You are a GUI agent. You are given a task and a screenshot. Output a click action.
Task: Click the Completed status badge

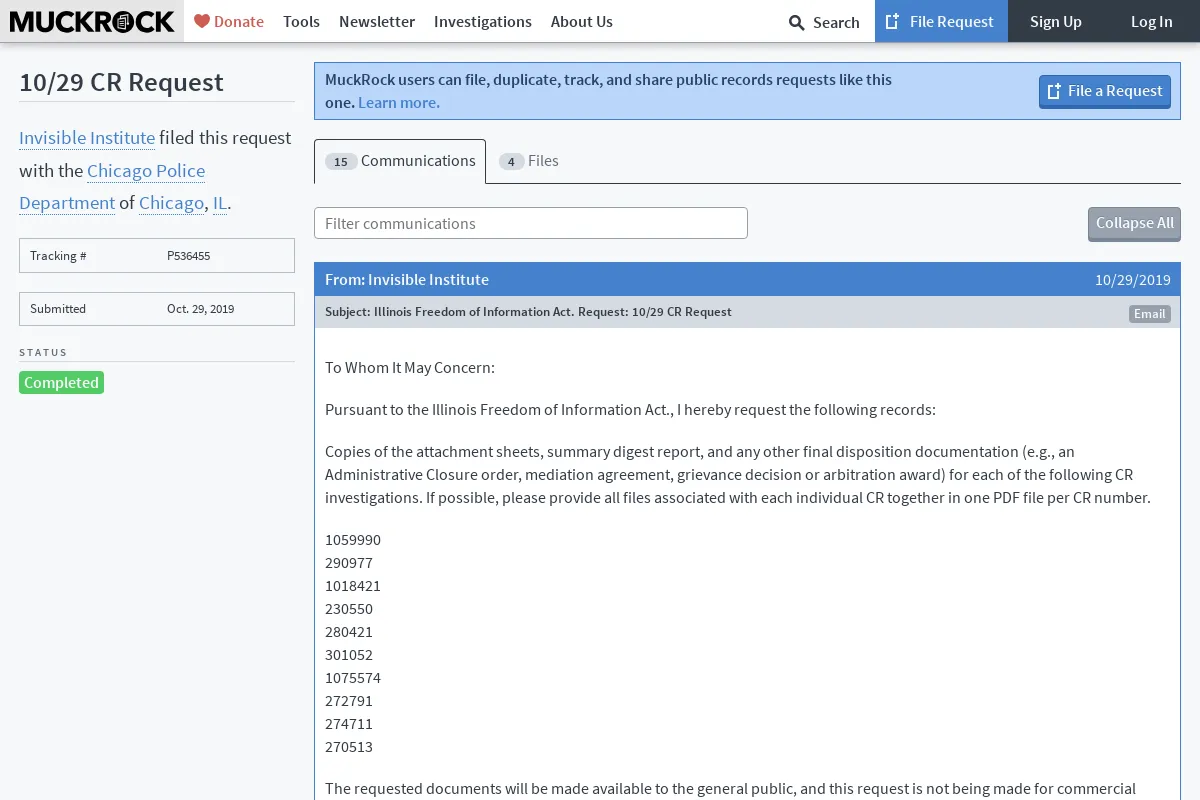[x=61, y=382]
